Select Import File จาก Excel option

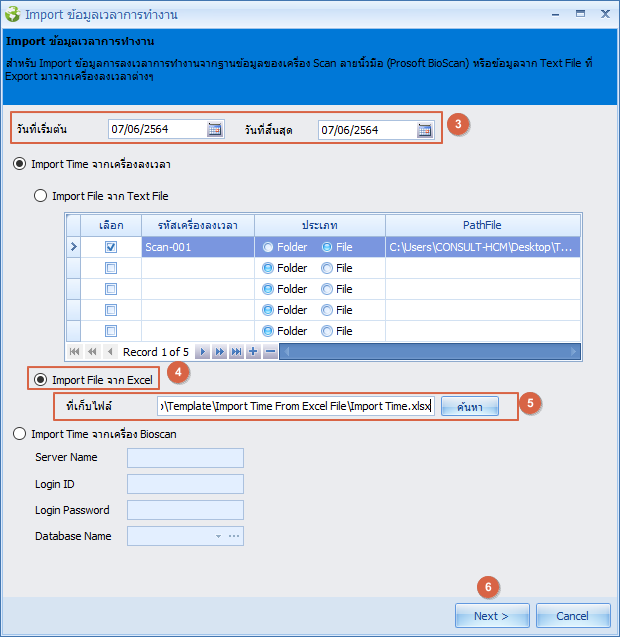pos(40,380)
